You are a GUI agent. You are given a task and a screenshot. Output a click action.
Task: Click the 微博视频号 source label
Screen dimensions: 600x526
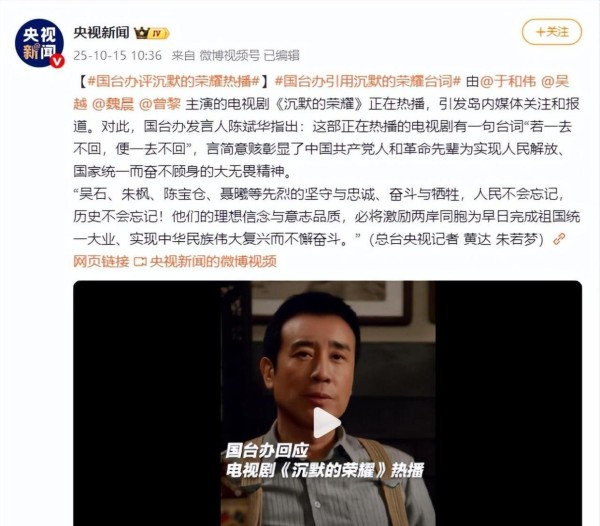229,55
